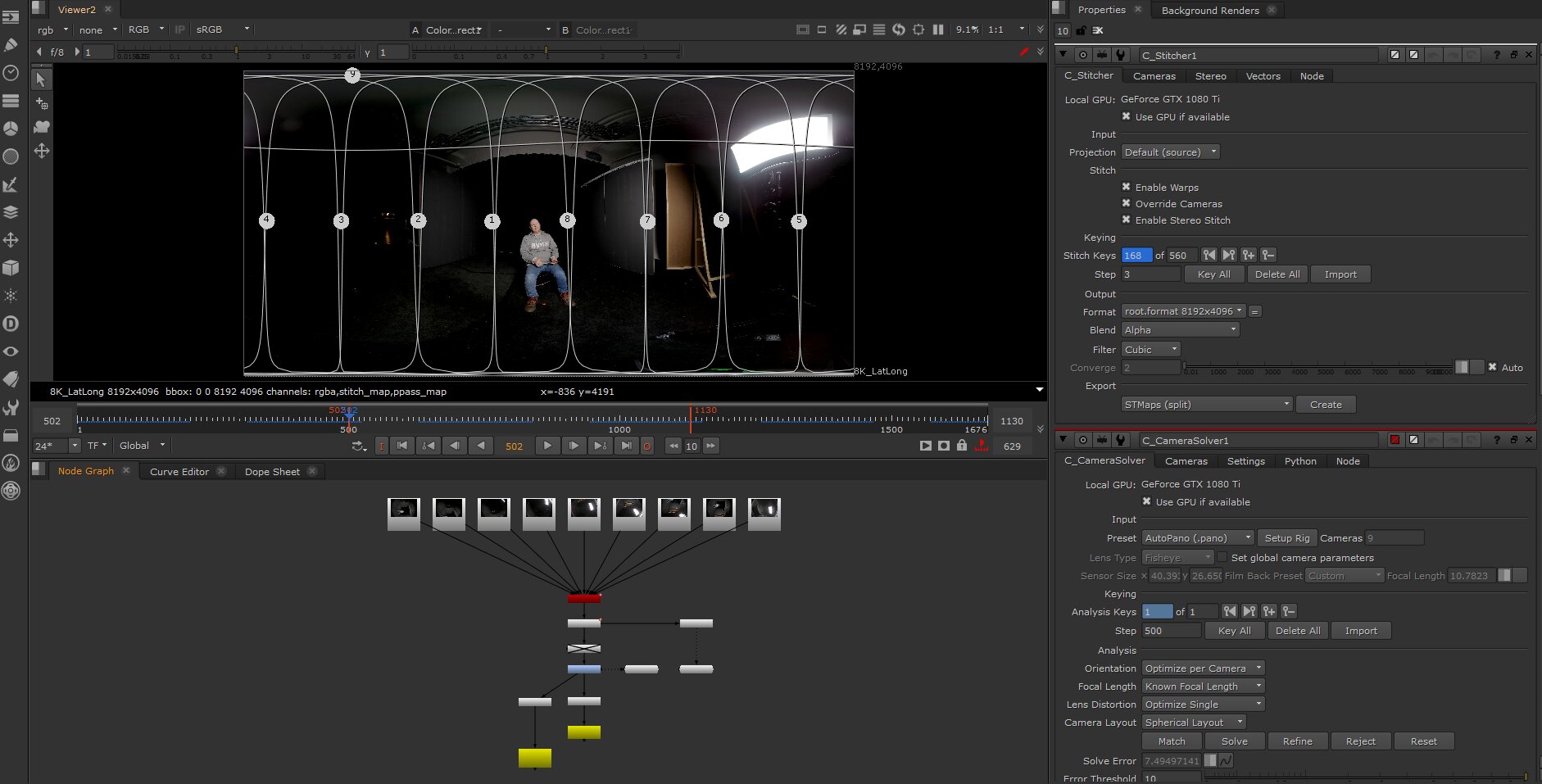Open the MetaData nodes menu (tag icon)
The width and height of the screenshot is (1542, 784).
click(x=11, y=379)
